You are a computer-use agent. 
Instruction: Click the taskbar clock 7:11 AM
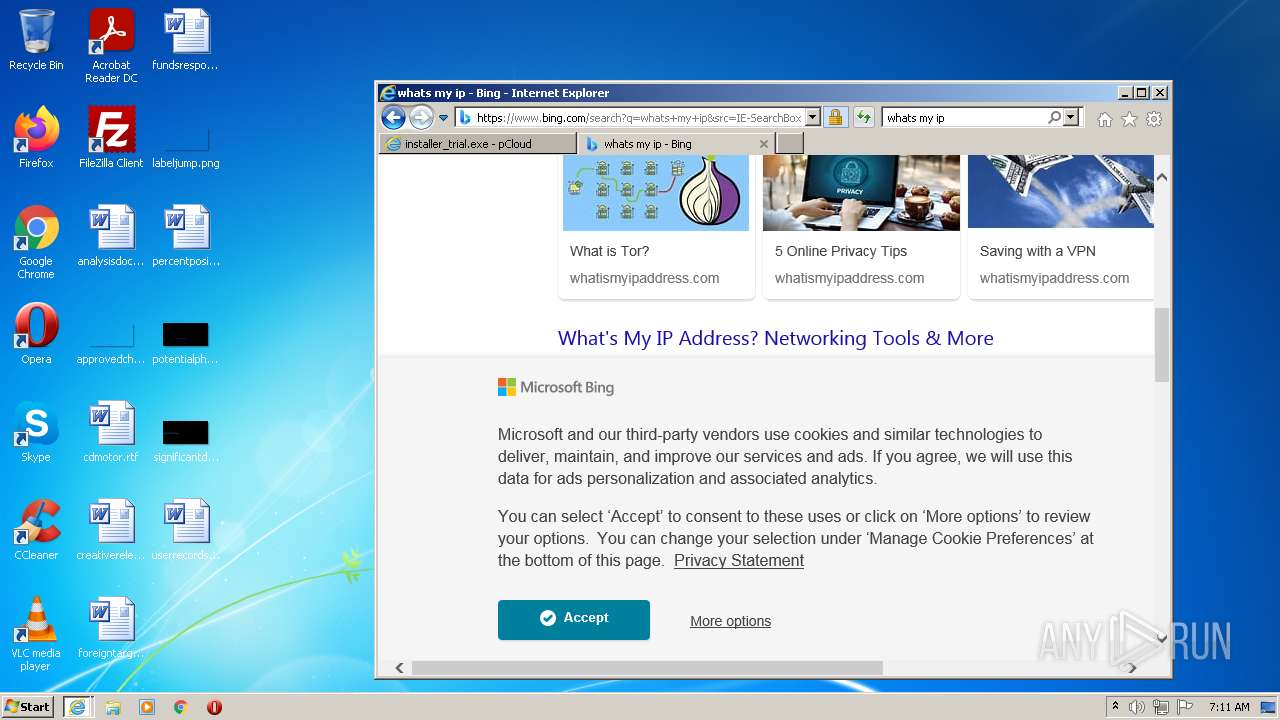[x=1229, y=707]
